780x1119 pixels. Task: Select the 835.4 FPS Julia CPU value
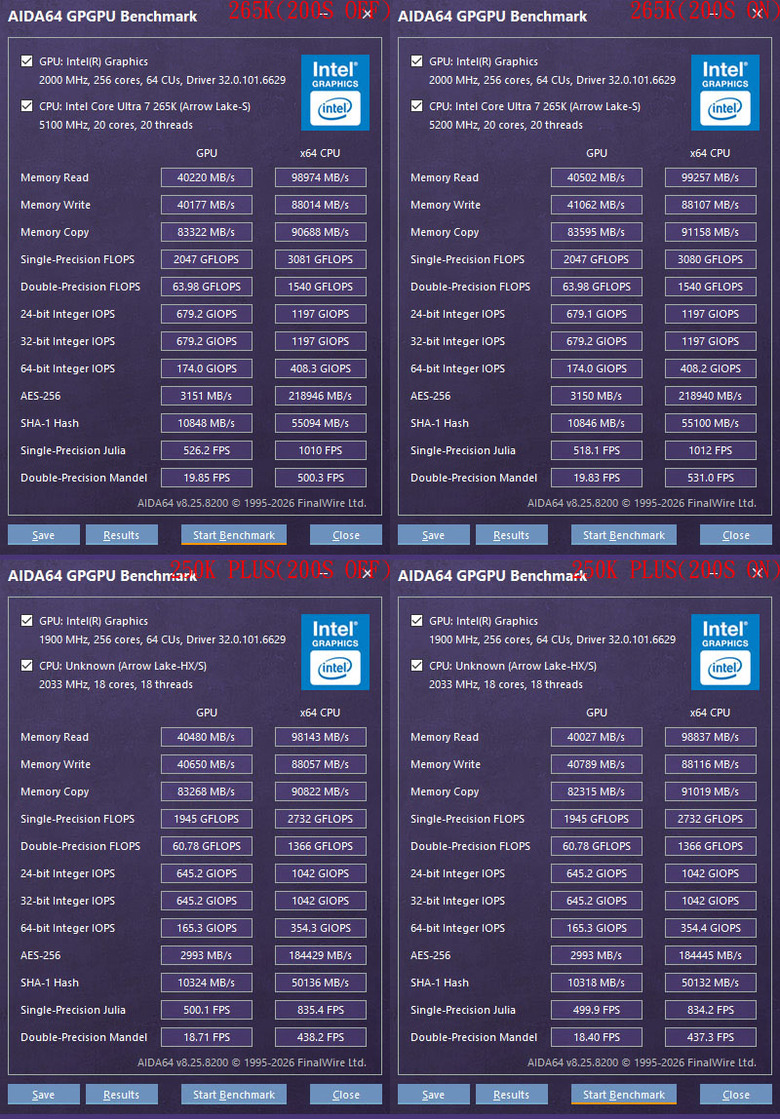point(320,1010)
